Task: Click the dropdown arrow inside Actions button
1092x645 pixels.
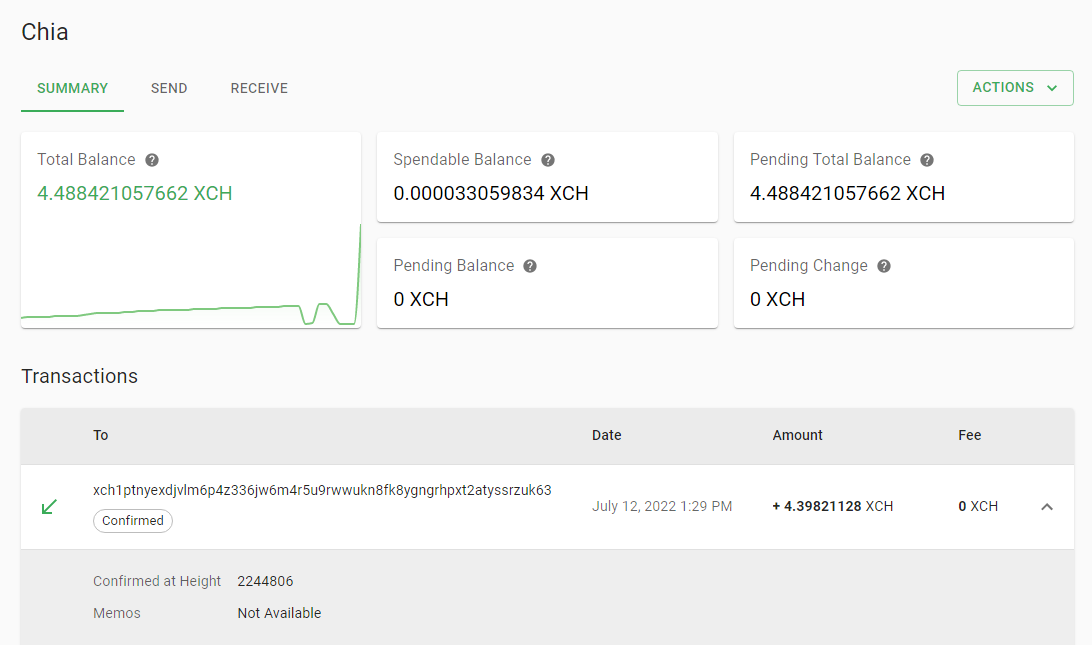Action: (1053, 87)
